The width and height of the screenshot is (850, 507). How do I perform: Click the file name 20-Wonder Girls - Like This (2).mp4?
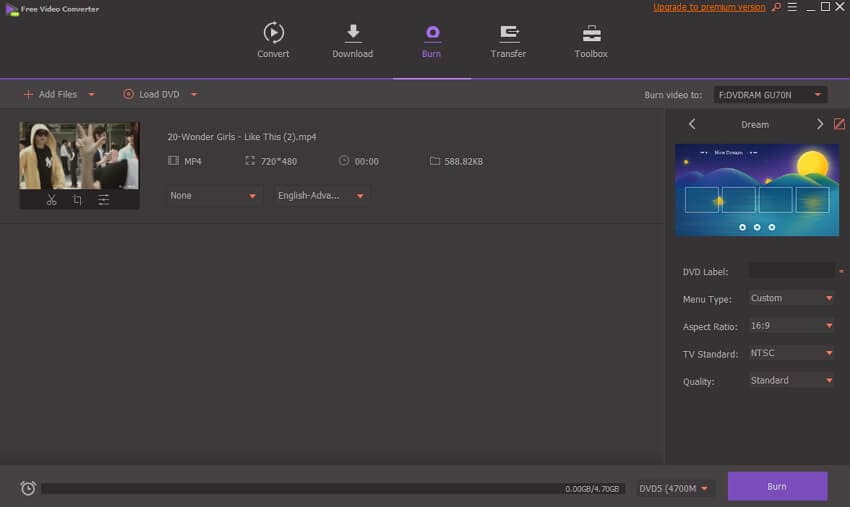(x=242, y=137)
